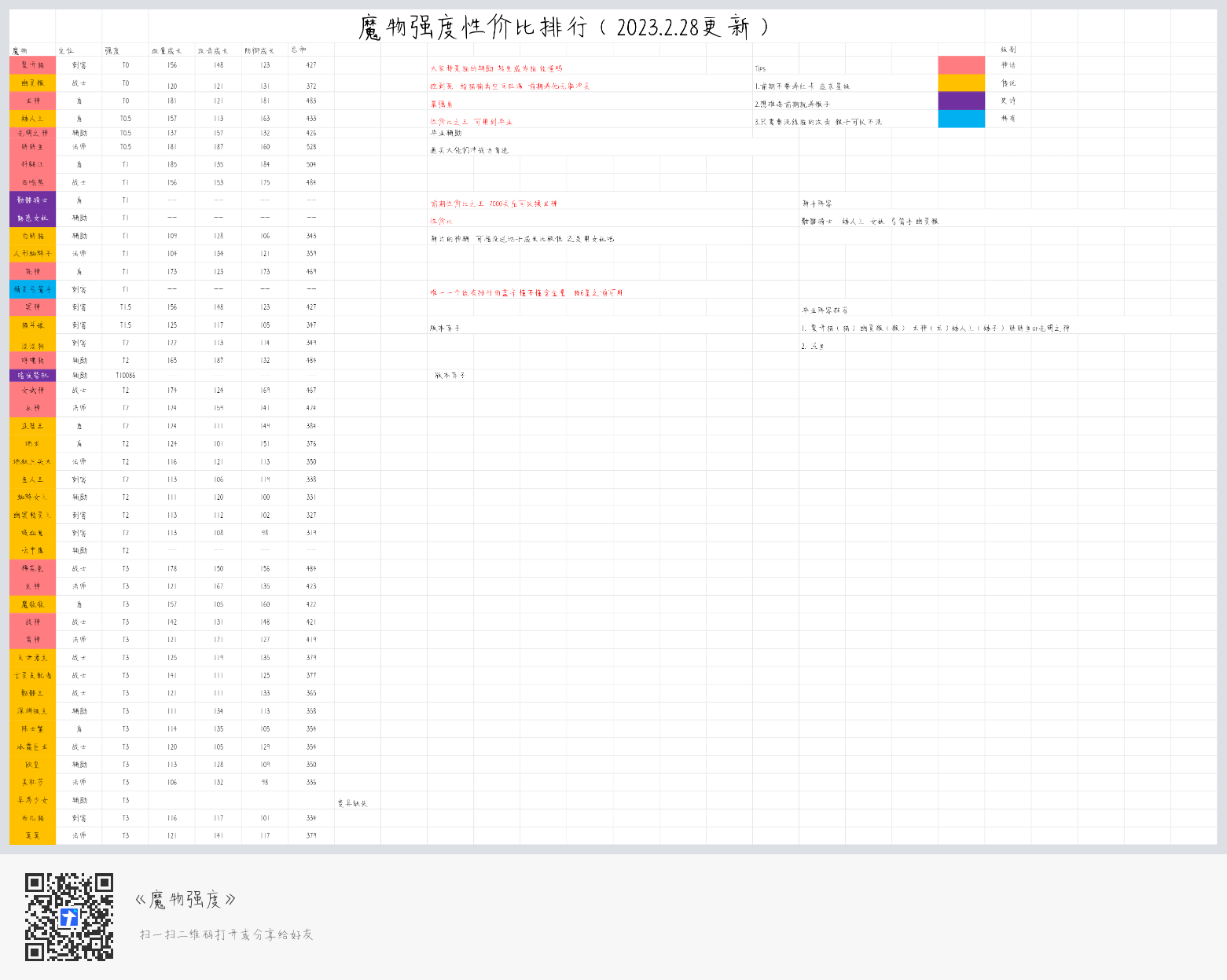Image resolution: width=1227 pixels, height=980 pixels.
Task: Select the yellow 传说 legend color swatch
Action: (961, 83)
